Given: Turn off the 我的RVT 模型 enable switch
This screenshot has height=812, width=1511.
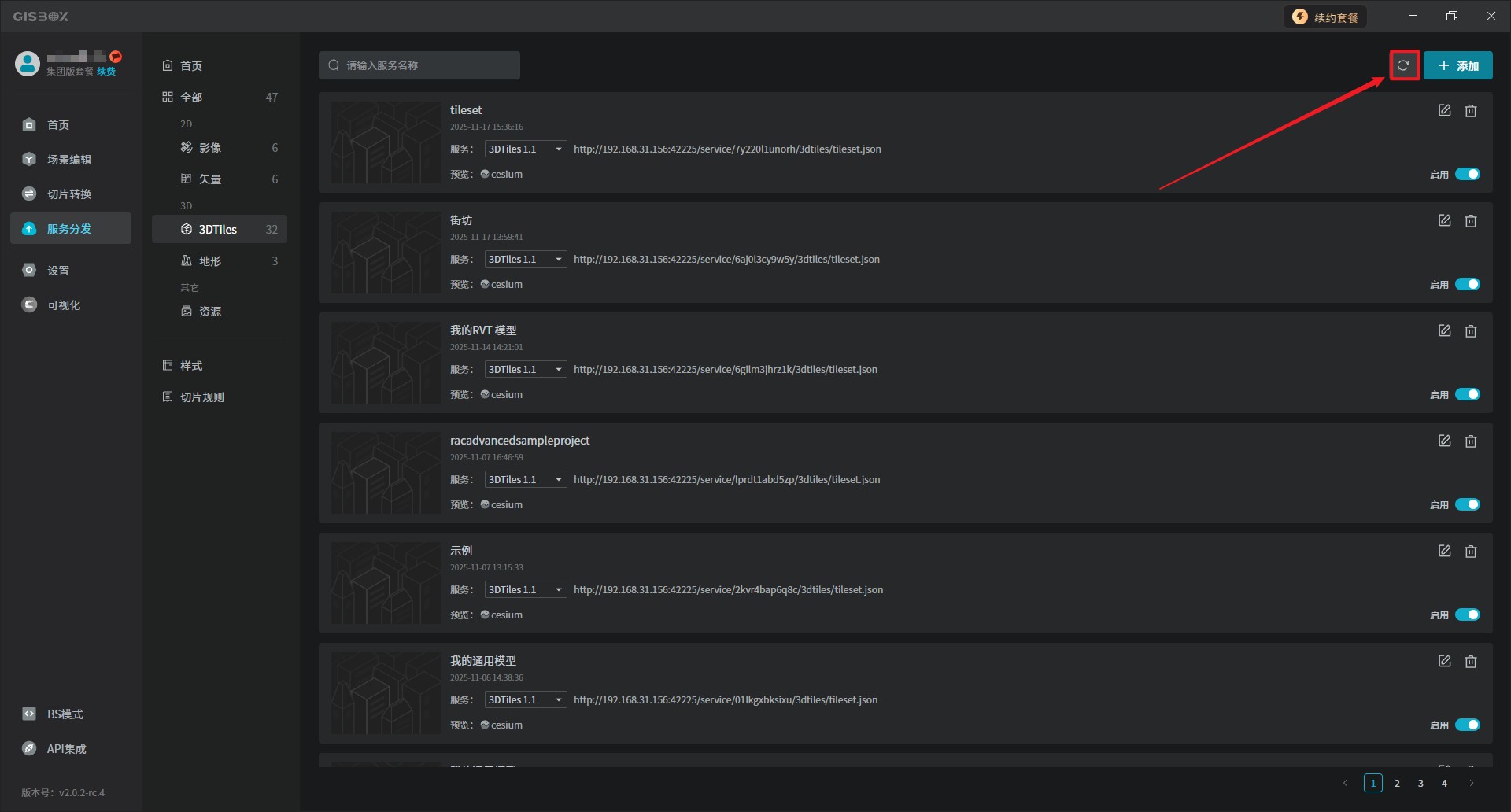Looking at the screenshot, I should point(1467,394).
